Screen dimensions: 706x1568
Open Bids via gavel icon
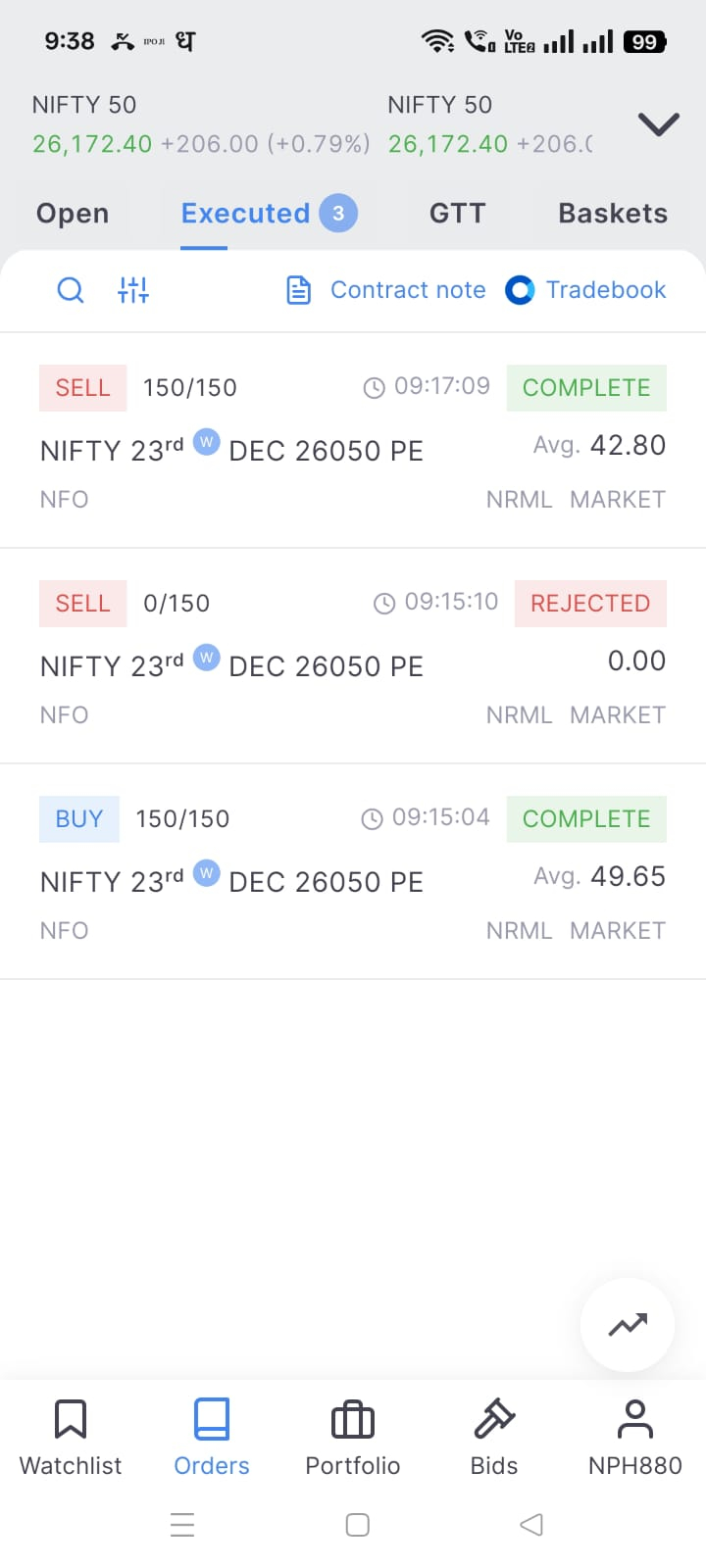point(494,1419)
